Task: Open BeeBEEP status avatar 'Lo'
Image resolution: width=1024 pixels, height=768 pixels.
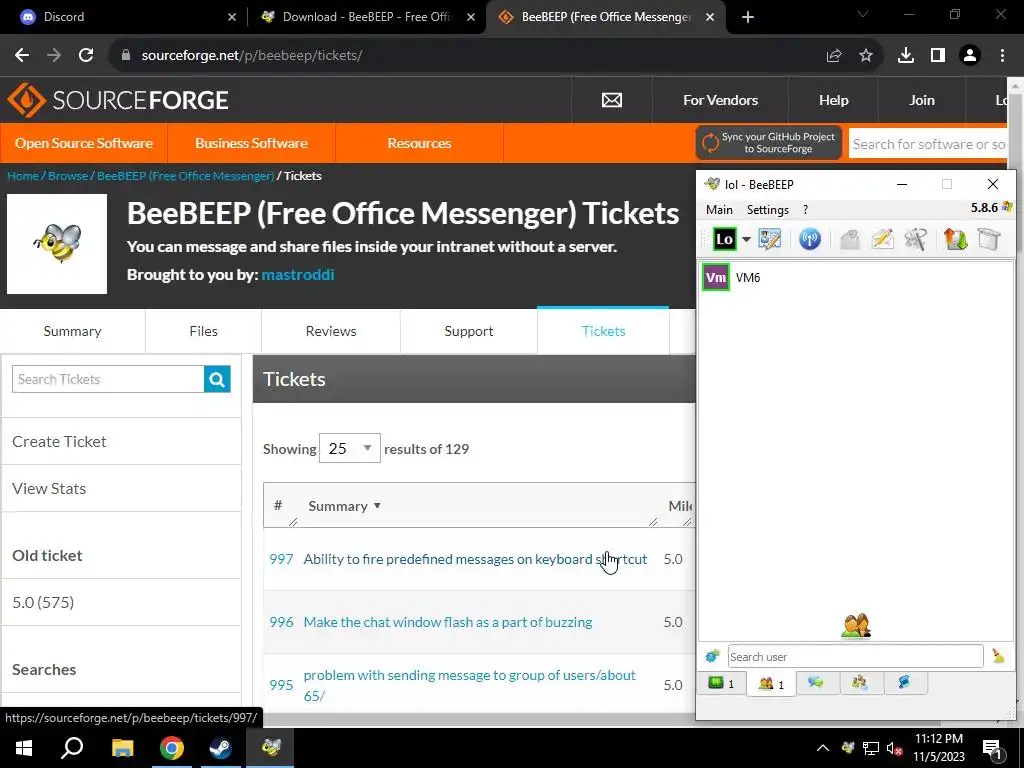Action: click(x=724, y=239)
